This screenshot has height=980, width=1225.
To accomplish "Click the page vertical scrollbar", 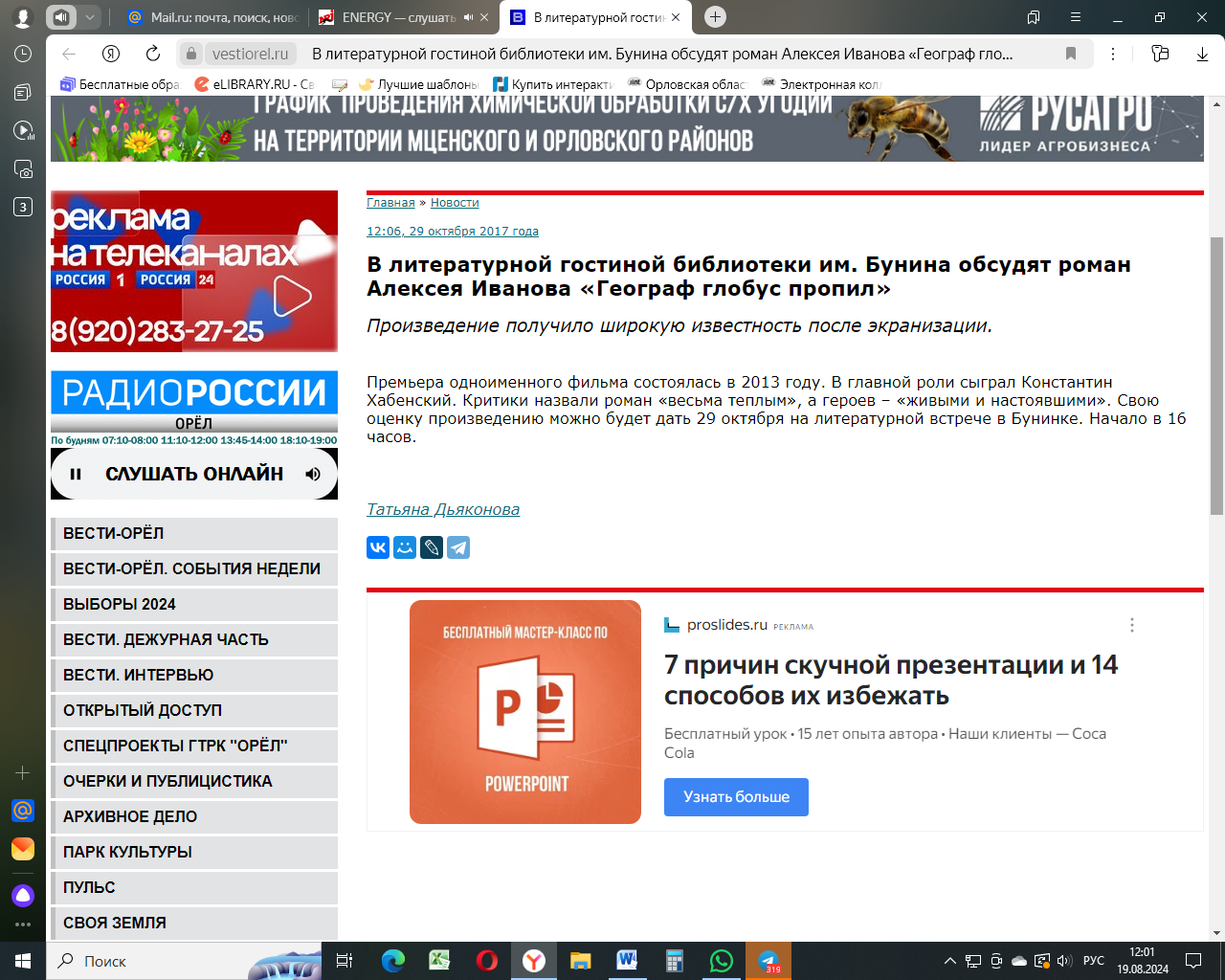I will click(x=1216, y=373).
